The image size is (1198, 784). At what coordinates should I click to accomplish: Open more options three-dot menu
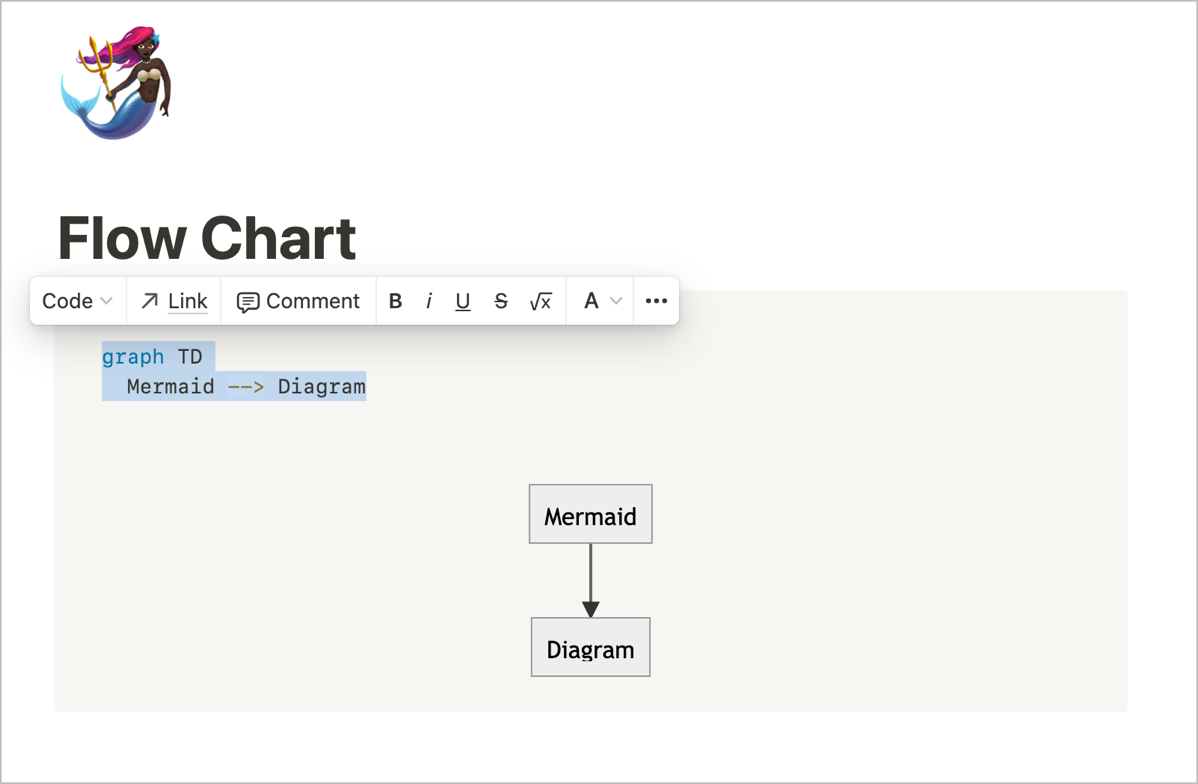click(x=656, y=301)
